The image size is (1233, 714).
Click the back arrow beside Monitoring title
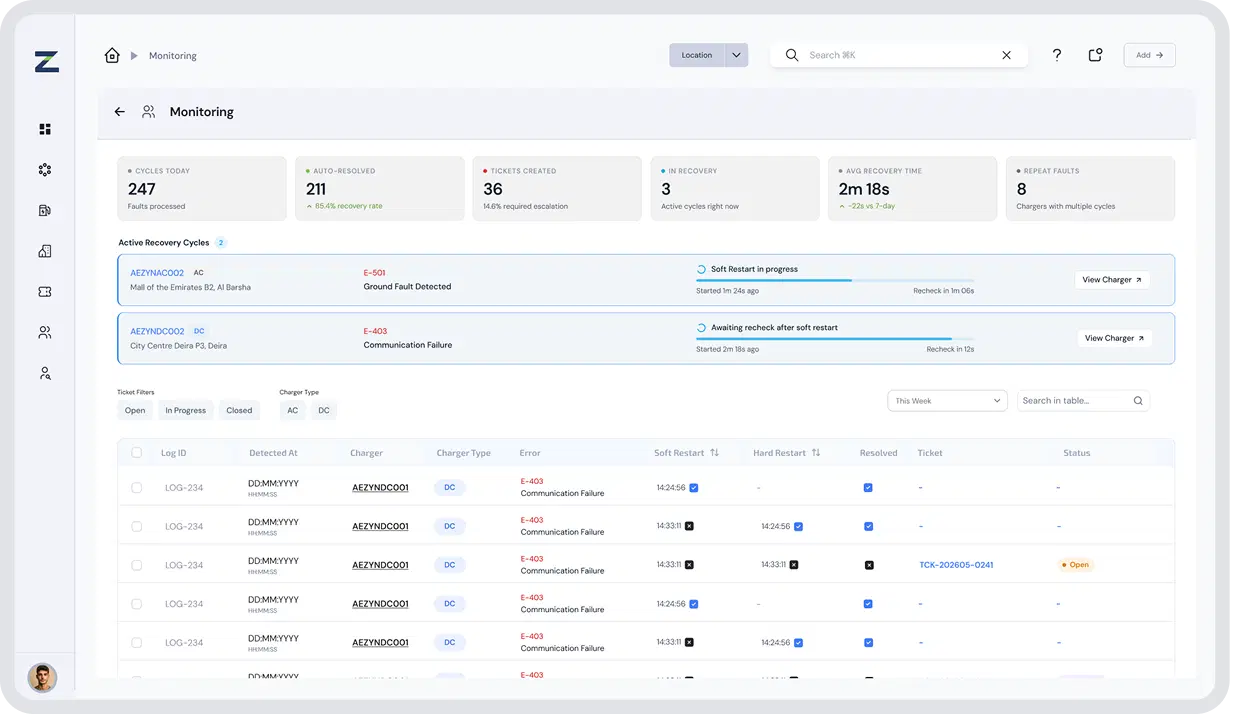(x=120, y=112)
